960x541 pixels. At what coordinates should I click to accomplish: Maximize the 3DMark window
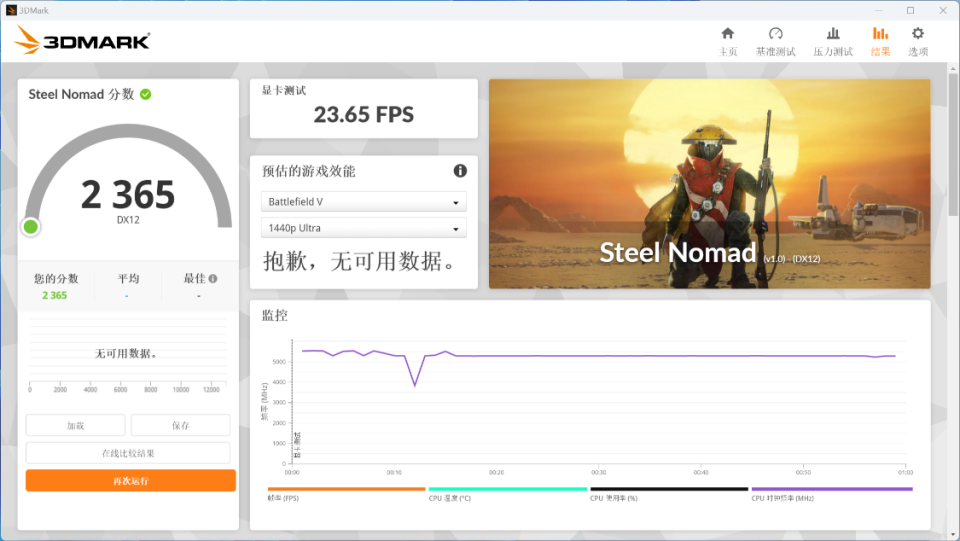click(x=910, y=10)
